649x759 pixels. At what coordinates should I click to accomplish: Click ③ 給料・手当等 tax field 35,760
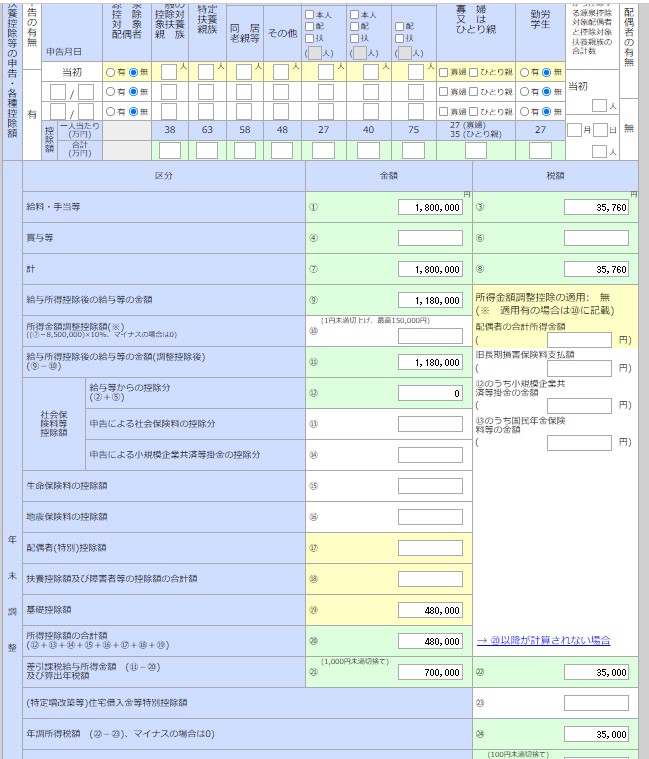tap(596, 207)
